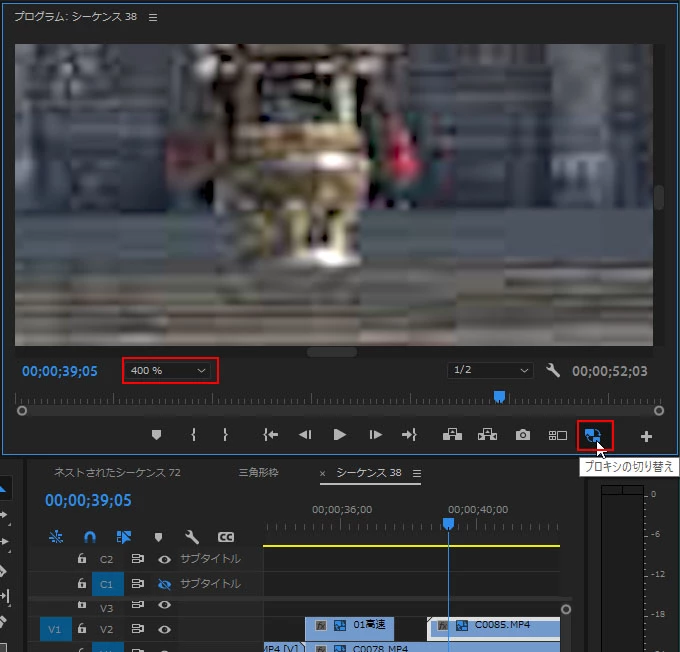Screen dimensions: 680x652
Task: Select the シーケンス 38 timeline tab
Action: (x=369, y=472)
